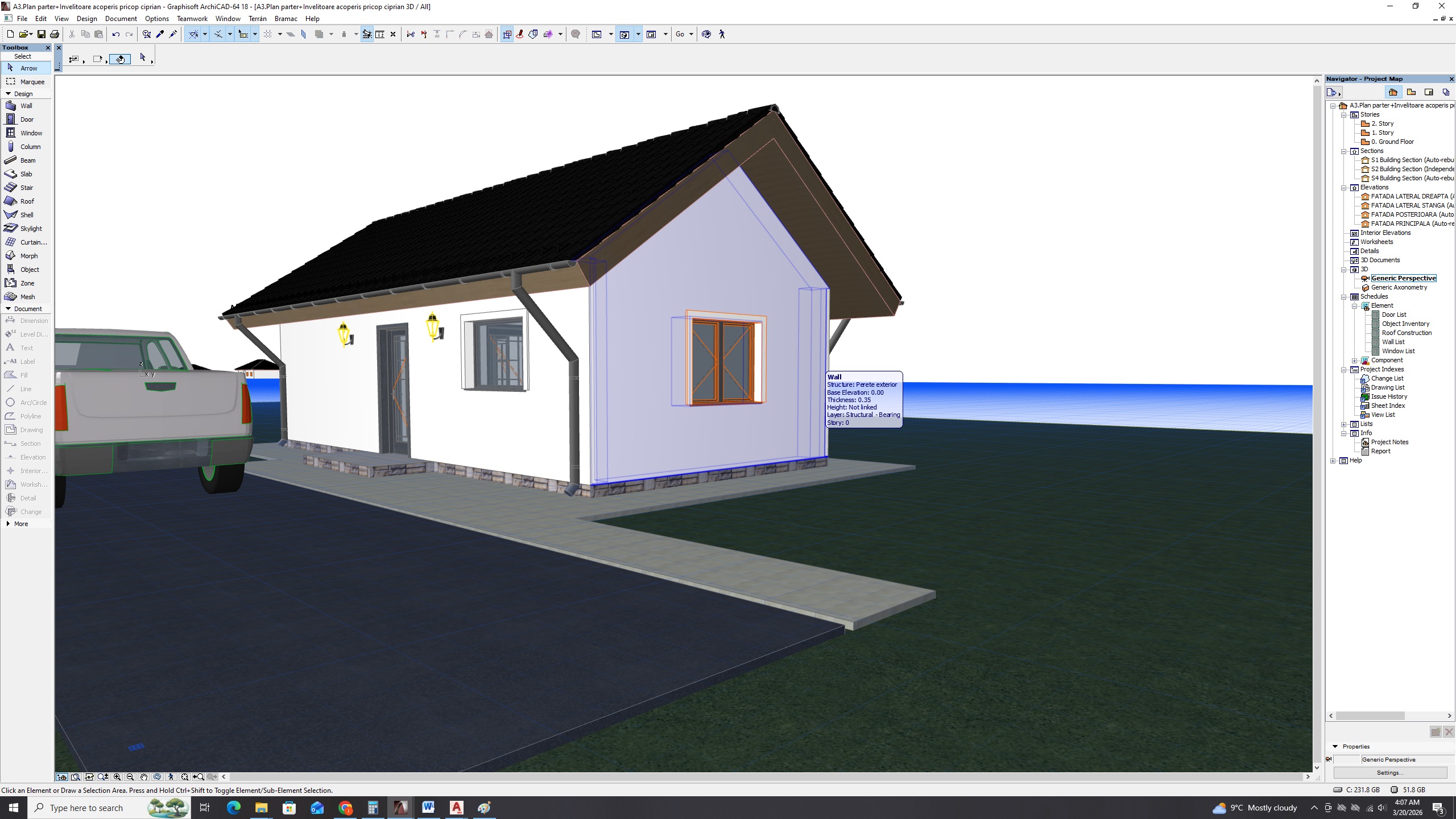Open the Wall List schedule
This screenshot has height=819, width=1456.
coord(1393,342)
